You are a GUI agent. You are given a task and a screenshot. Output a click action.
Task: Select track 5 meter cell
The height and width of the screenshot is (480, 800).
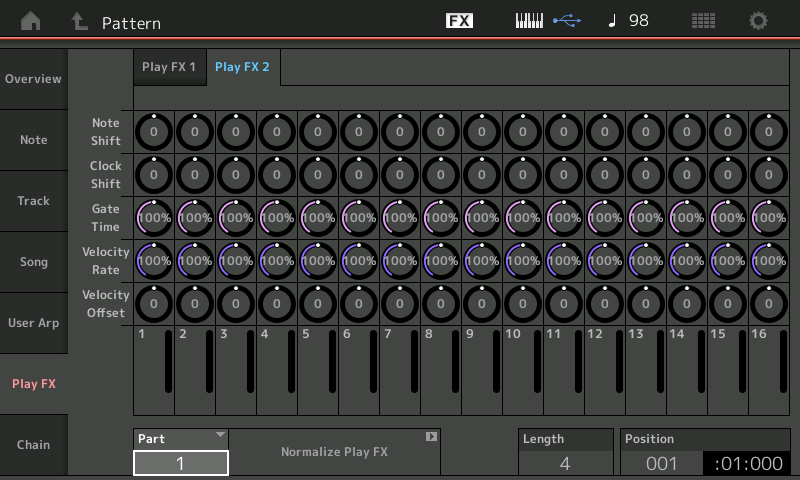(x=318, y=371)
